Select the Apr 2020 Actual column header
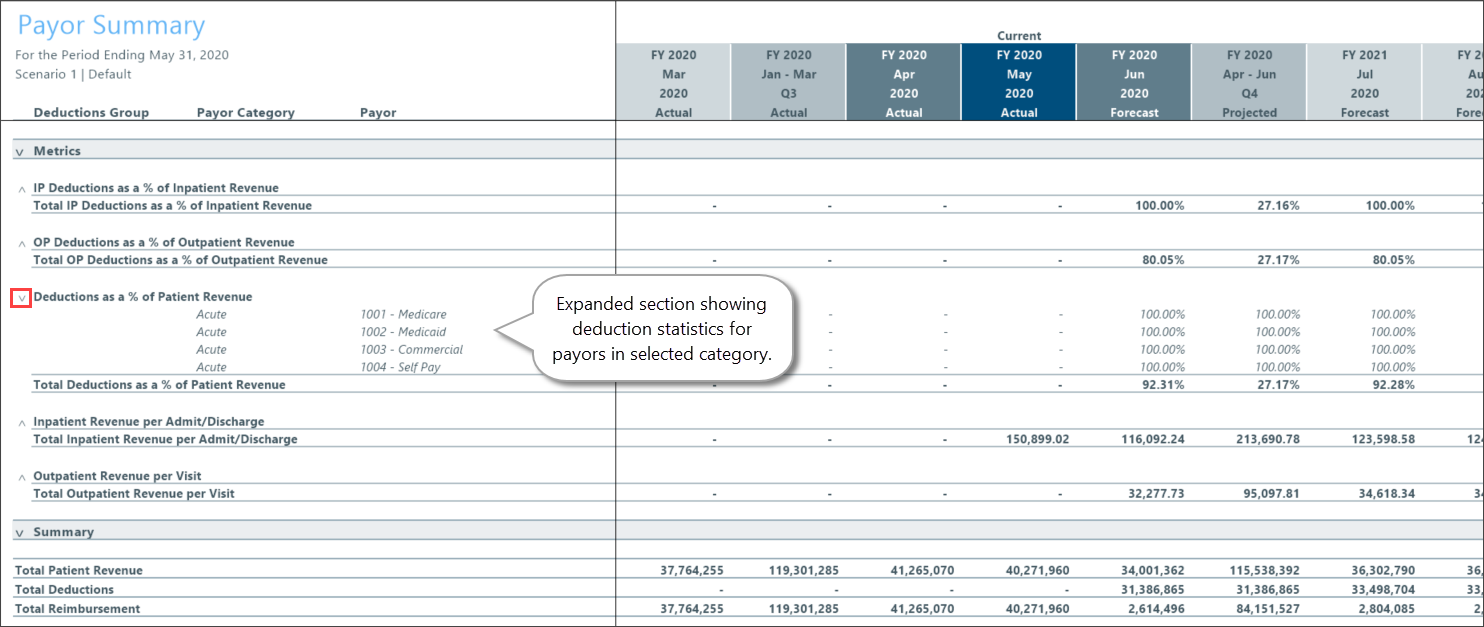 click(x=903, y=83)
